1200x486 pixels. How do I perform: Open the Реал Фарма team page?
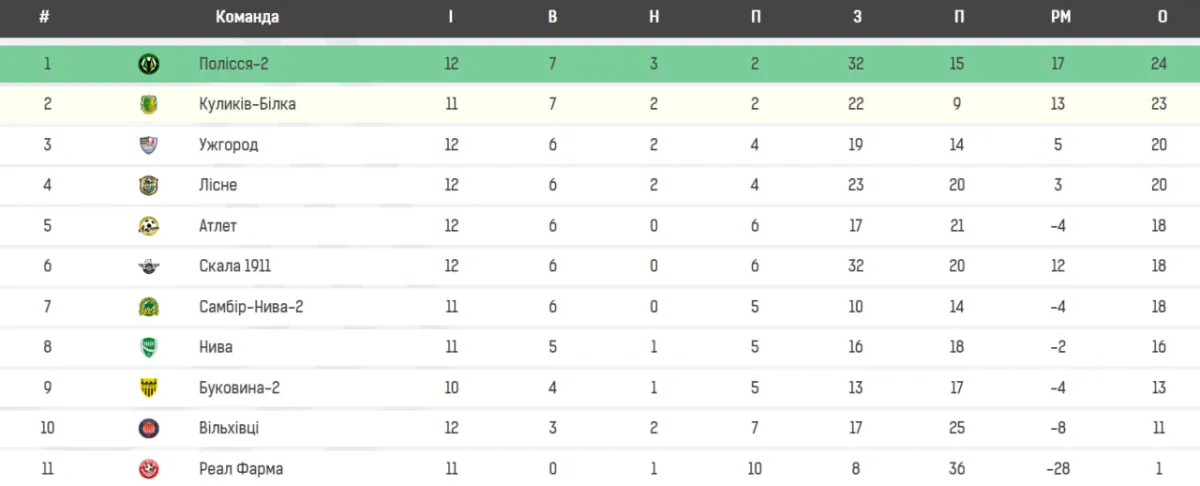point(241,469)
